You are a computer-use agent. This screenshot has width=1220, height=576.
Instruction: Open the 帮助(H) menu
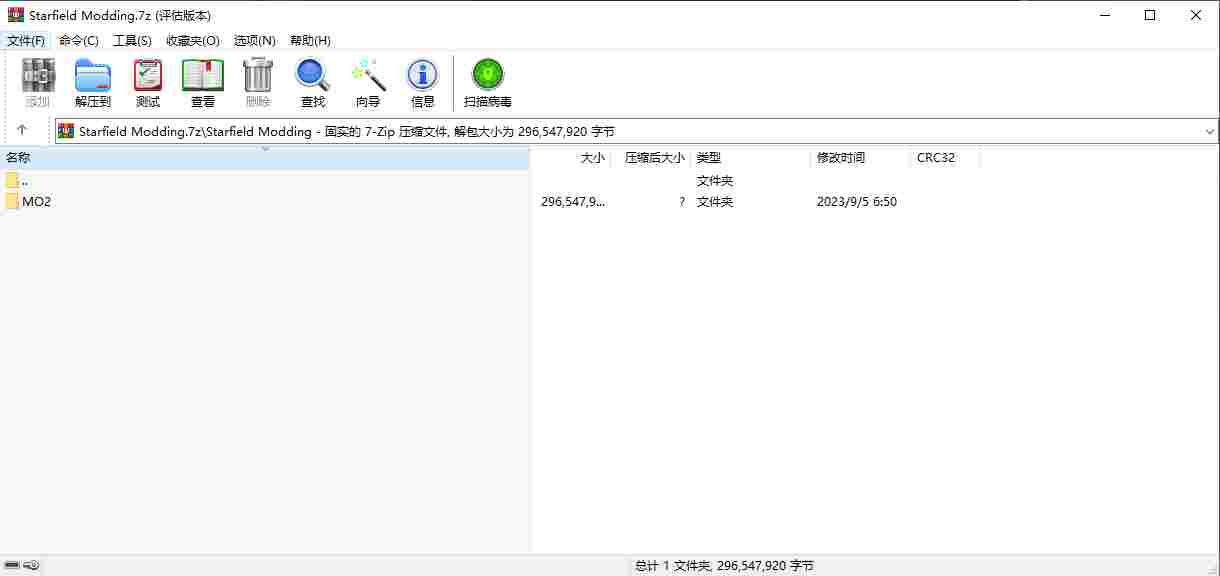coord(310,40)
